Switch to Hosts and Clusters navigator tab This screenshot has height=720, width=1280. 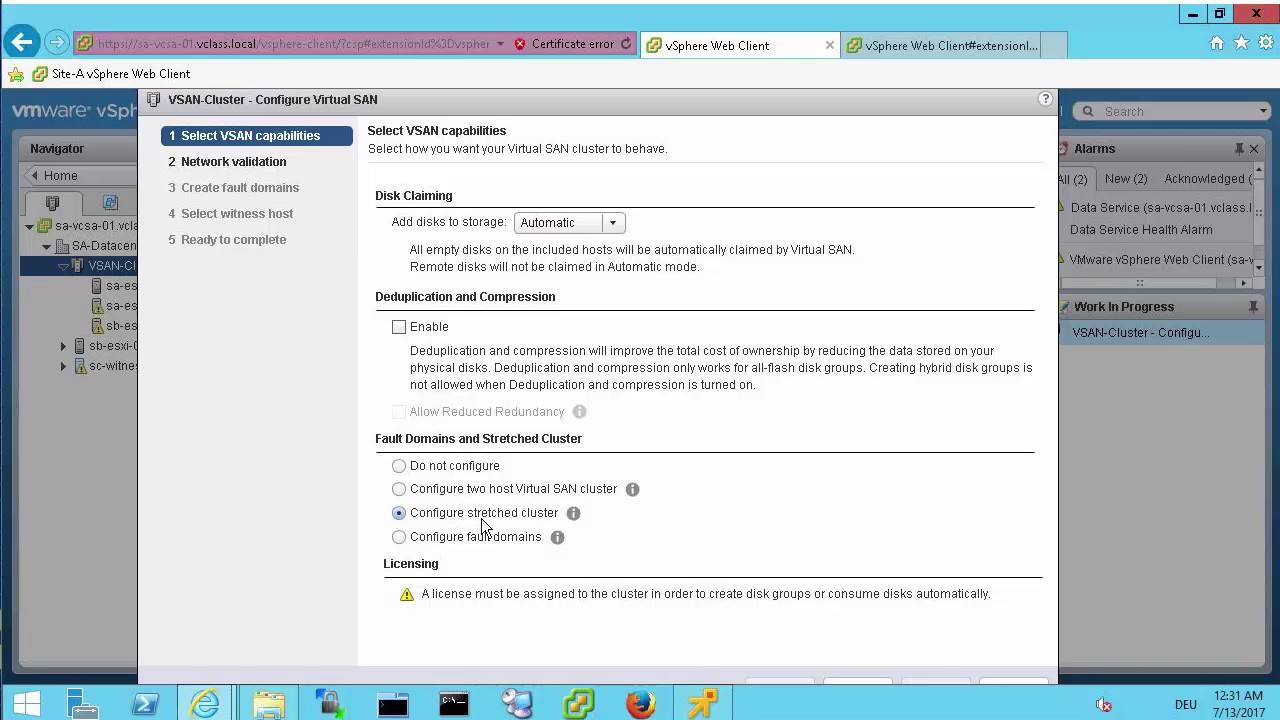[53, 203]
